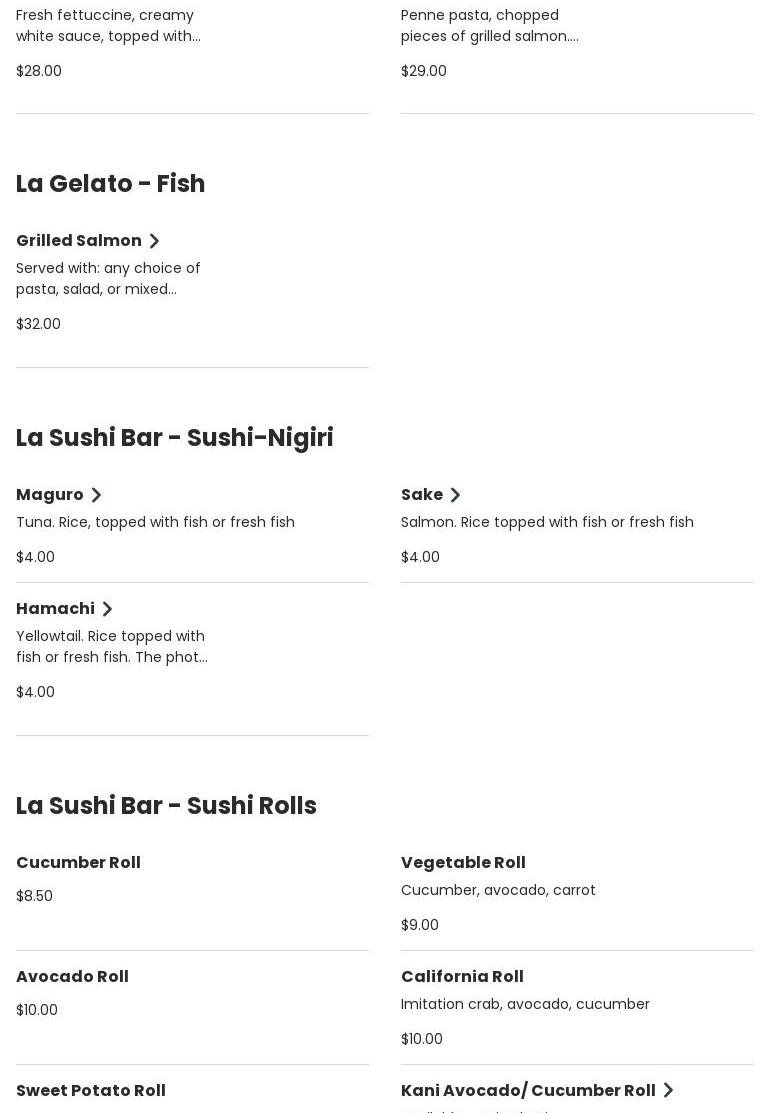This screenshot has width=770, height=1113.
Task: Choose the Avocado Roll item
Action: (72, 977)
